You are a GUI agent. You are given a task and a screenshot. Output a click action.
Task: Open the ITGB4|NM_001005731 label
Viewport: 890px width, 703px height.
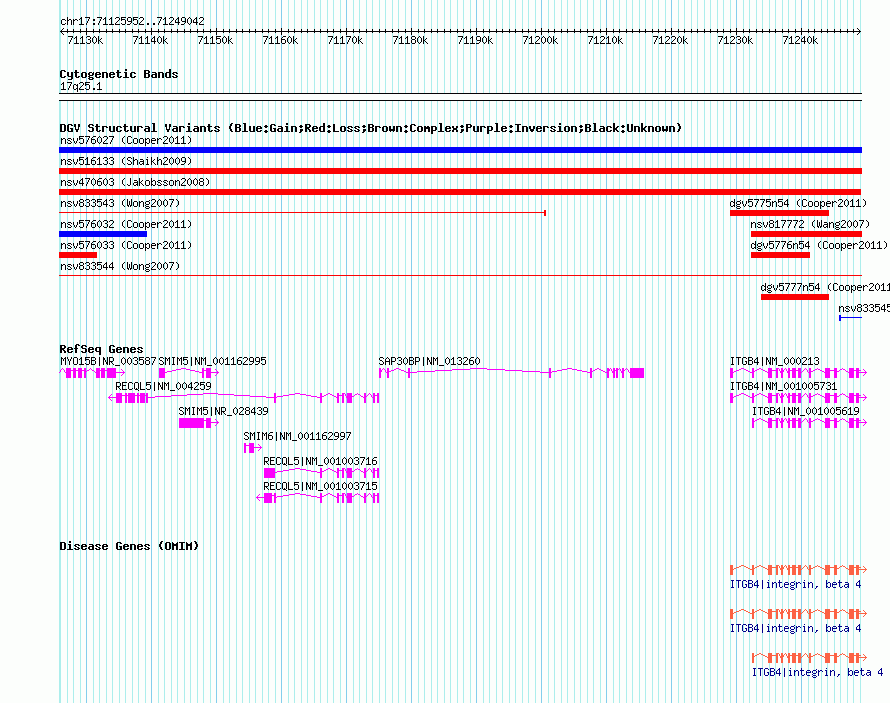(x=783, y=386)
